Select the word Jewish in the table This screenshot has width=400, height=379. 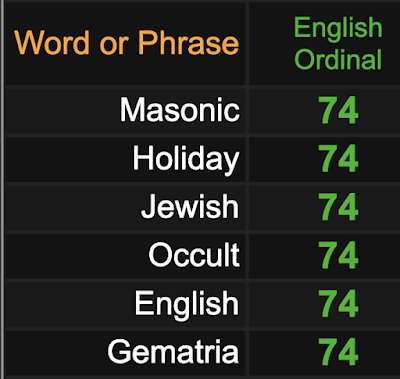190,206
